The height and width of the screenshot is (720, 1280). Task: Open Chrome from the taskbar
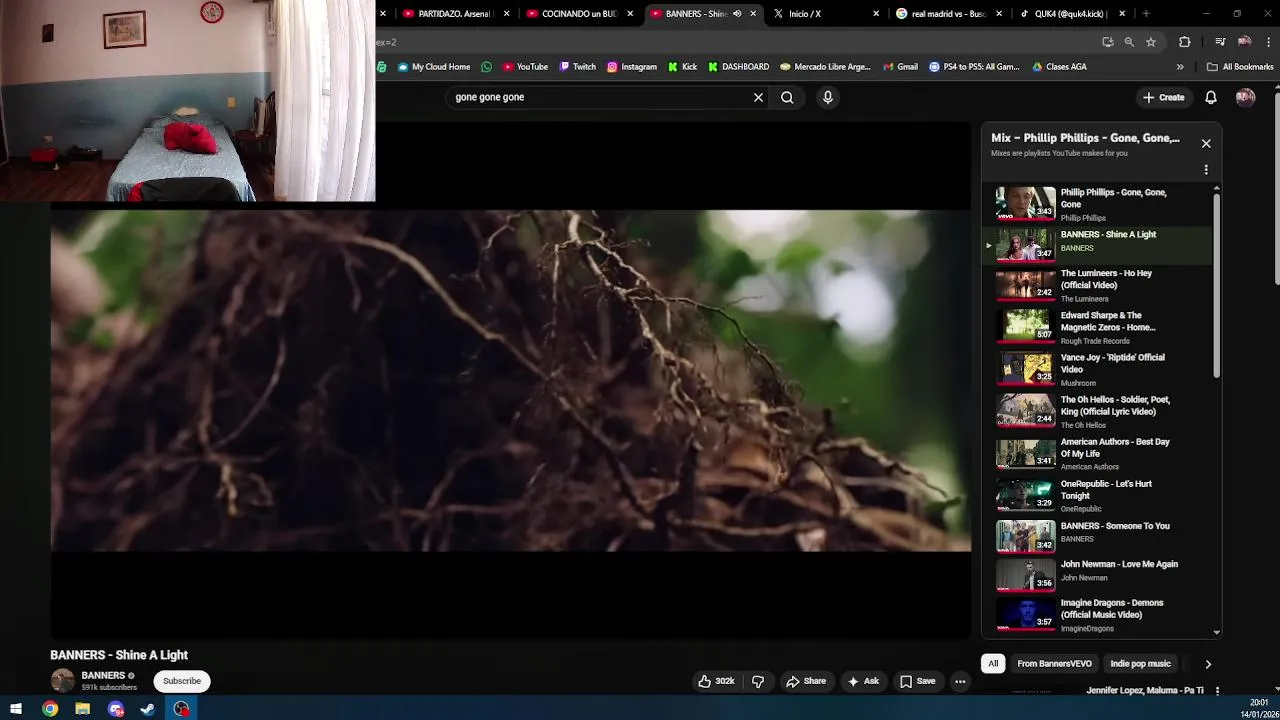50,709
